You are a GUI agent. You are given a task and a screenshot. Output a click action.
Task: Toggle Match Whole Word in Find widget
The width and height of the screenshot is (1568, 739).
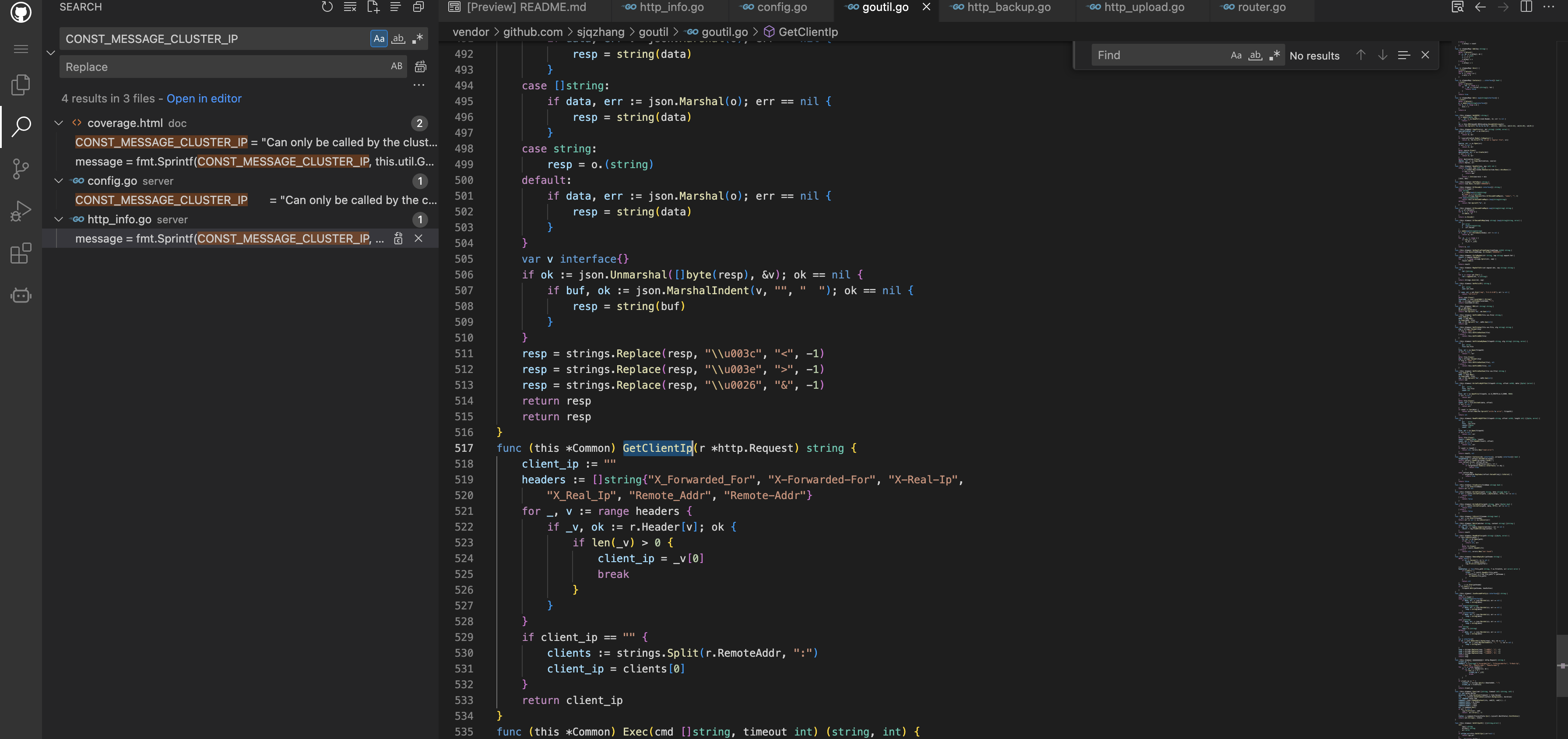pyautogui.click(x=1255, y=56)
